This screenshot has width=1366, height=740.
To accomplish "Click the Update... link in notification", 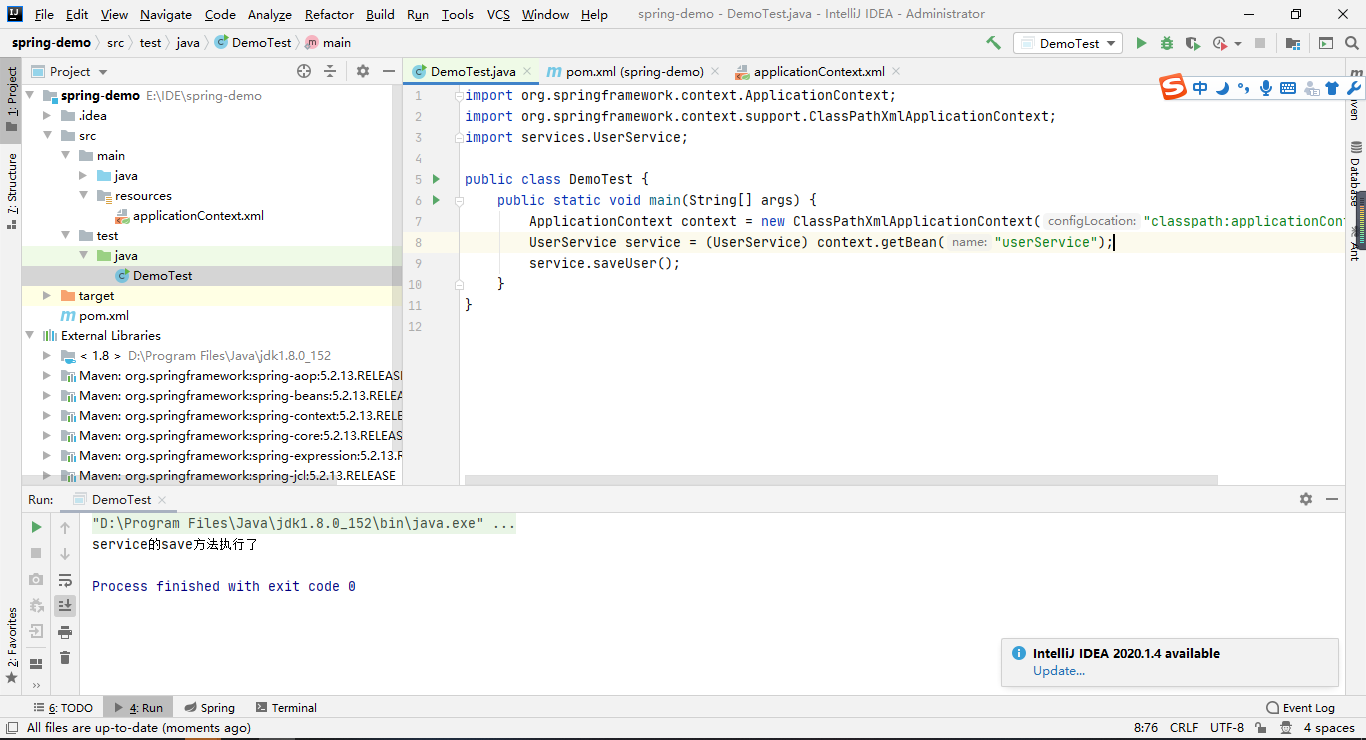I will click(1059, 671).
